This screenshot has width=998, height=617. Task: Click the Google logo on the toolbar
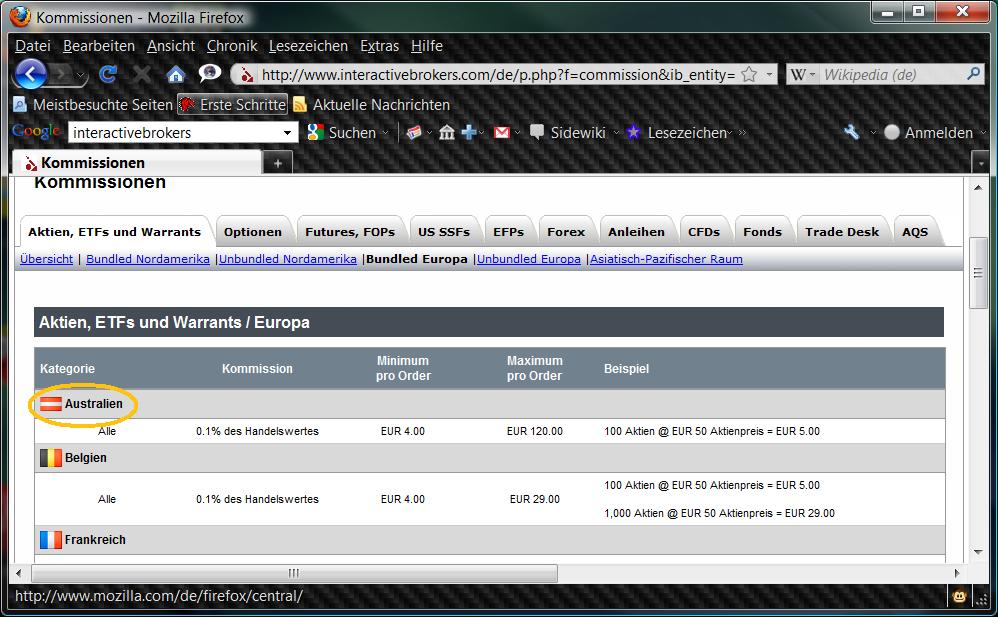coord(36,132)
